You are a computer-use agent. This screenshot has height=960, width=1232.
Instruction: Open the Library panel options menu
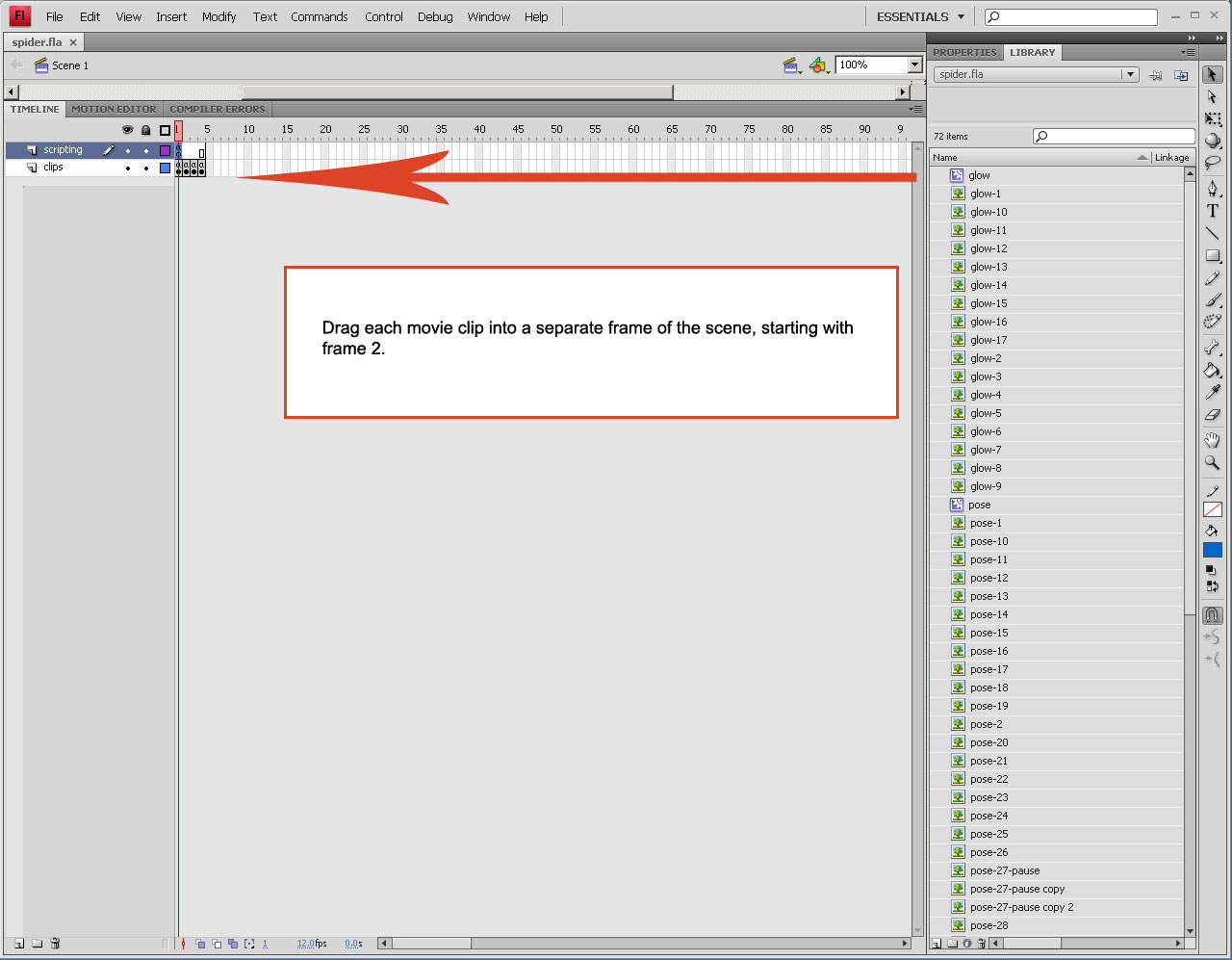click(x=1189, y=52)
